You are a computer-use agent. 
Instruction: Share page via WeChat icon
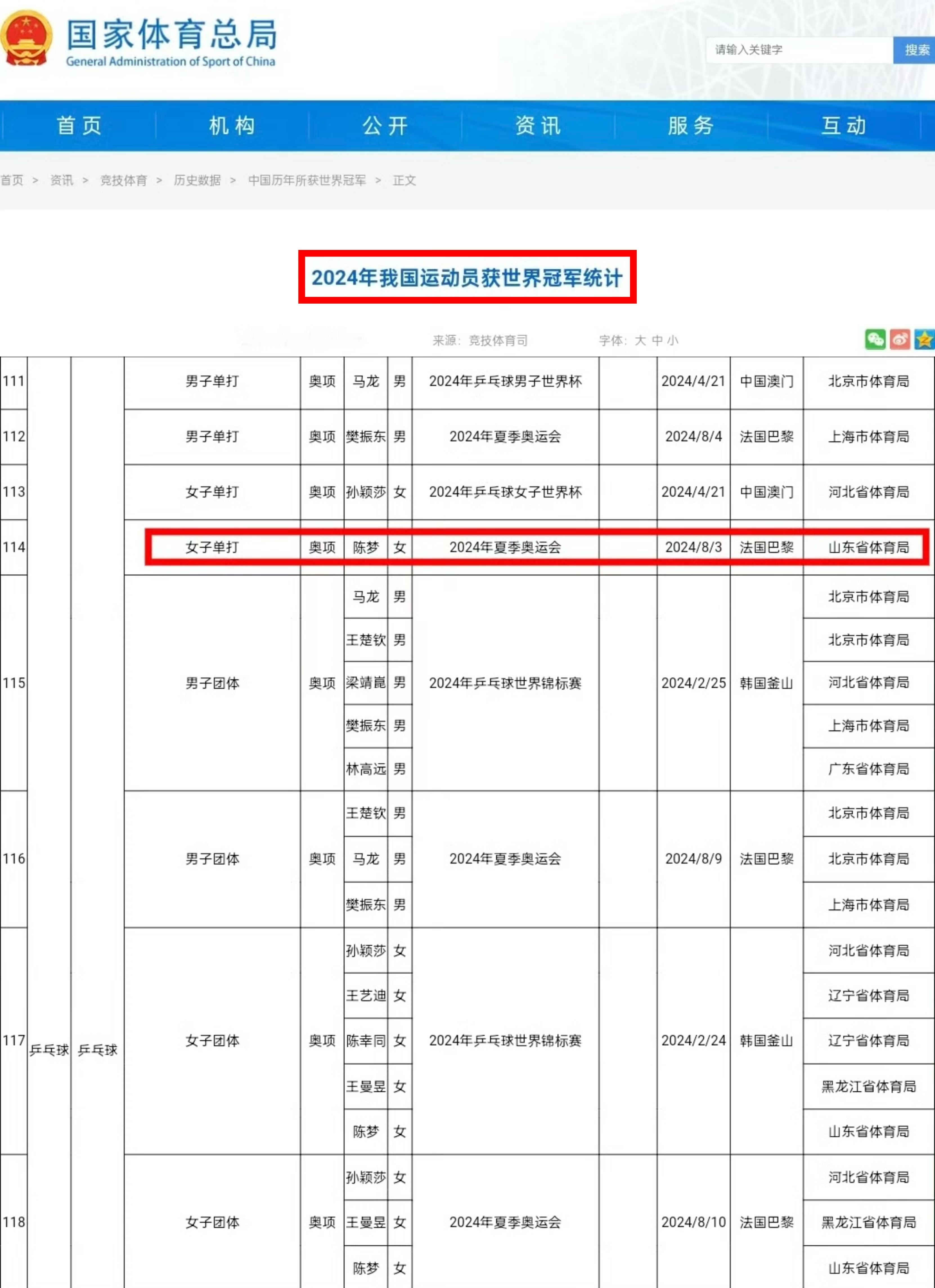[875, 340]
